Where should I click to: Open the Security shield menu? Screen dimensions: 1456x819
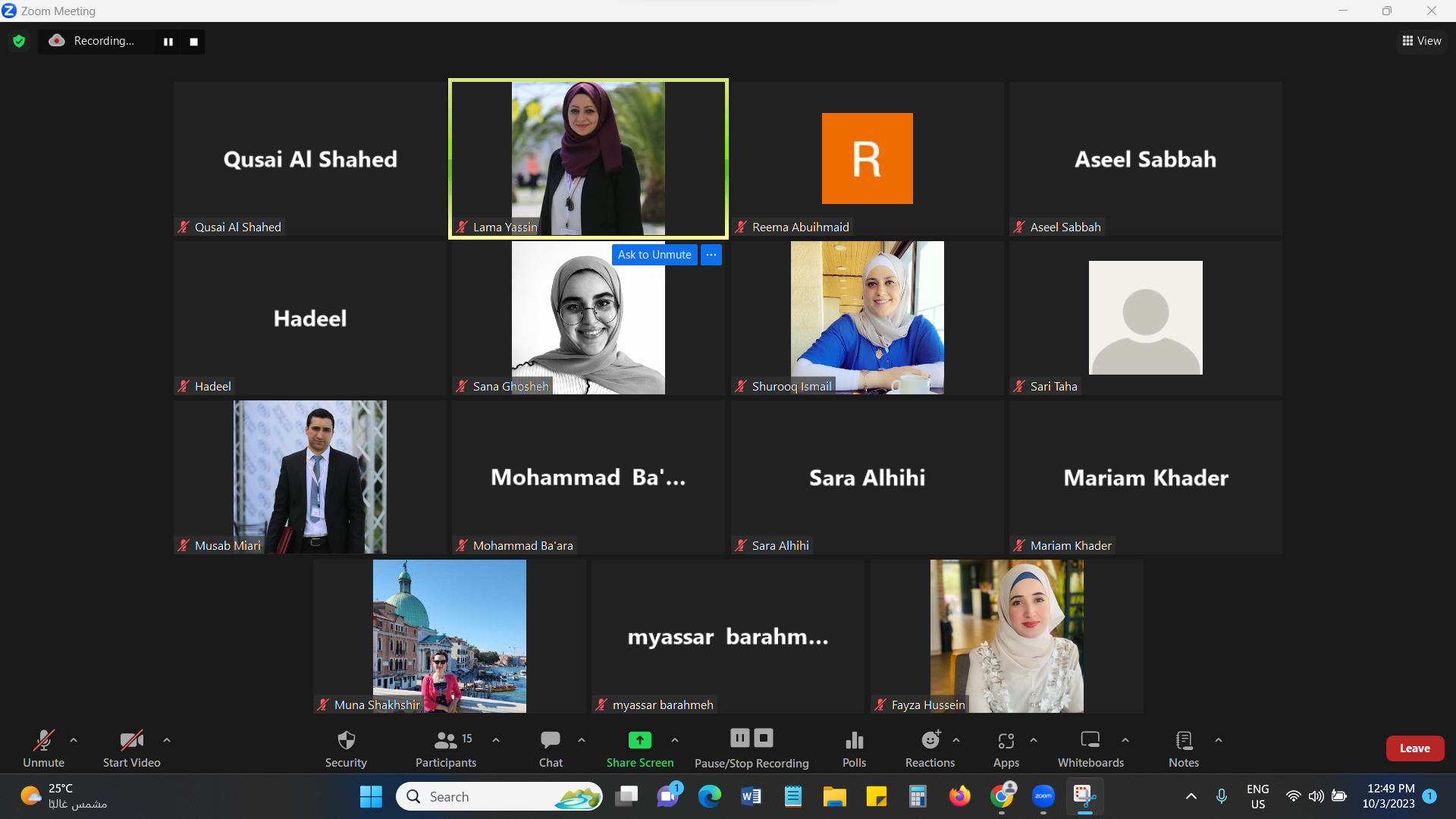pyautogui.click(x=346, y=748)
